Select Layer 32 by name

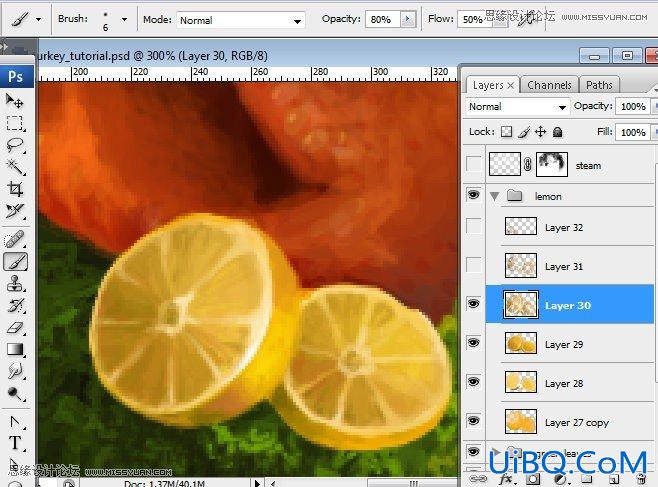(564, 227)
